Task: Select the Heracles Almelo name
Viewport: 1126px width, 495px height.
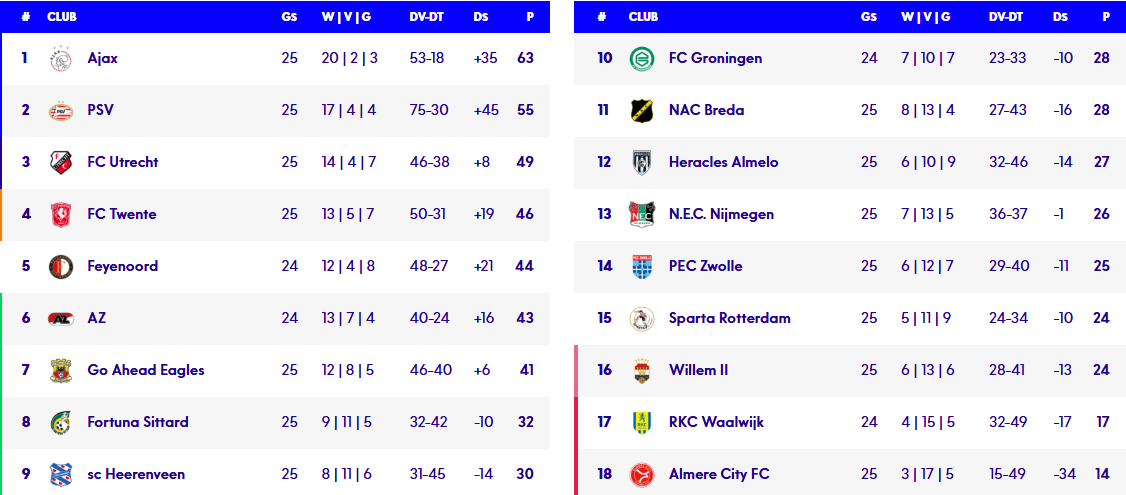Action: tap(723, 162)
